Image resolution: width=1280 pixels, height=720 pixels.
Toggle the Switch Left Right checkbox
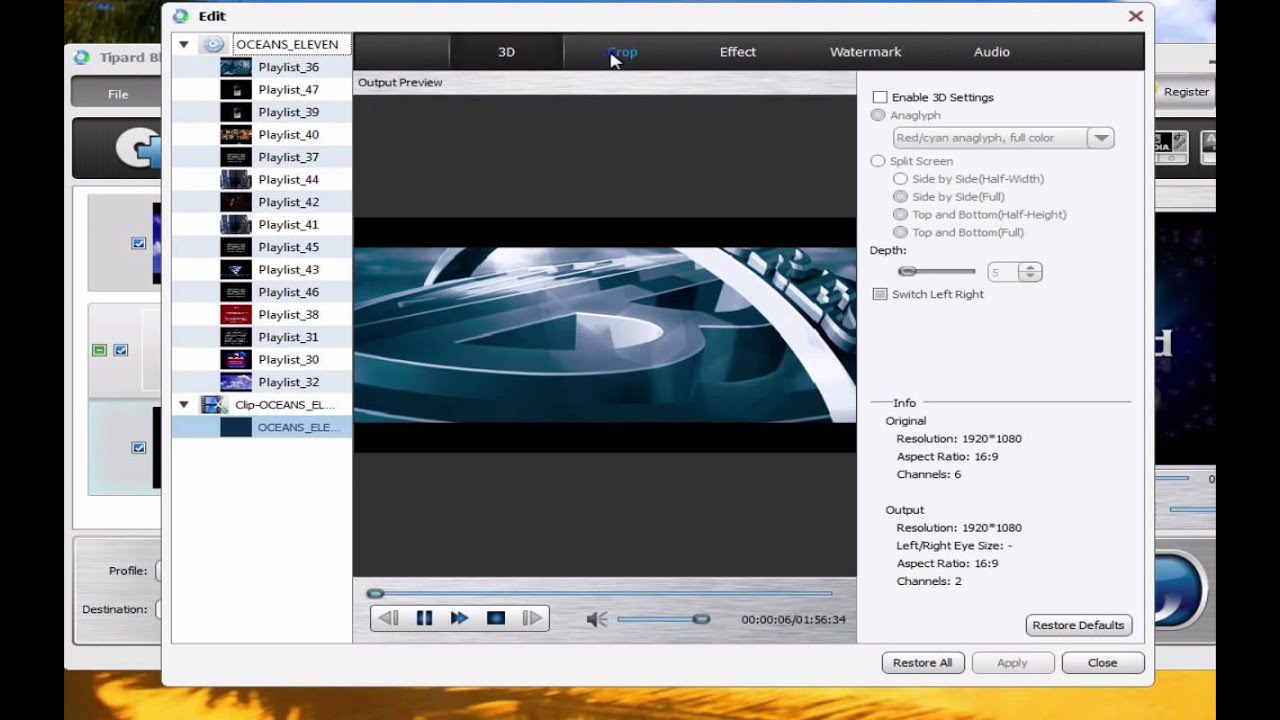pos(880,294)
